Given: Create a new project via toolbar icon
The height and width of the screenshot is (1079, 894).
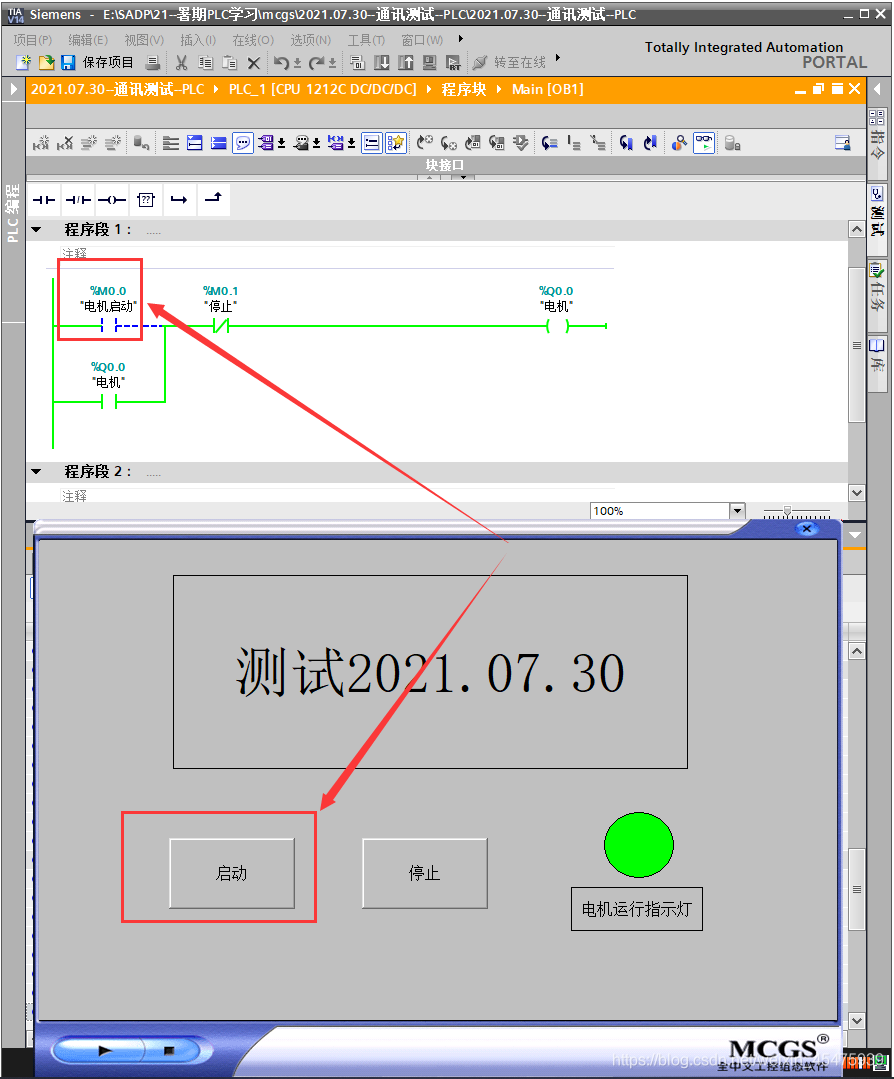Looking at the screenshot, I should [23, 63].
